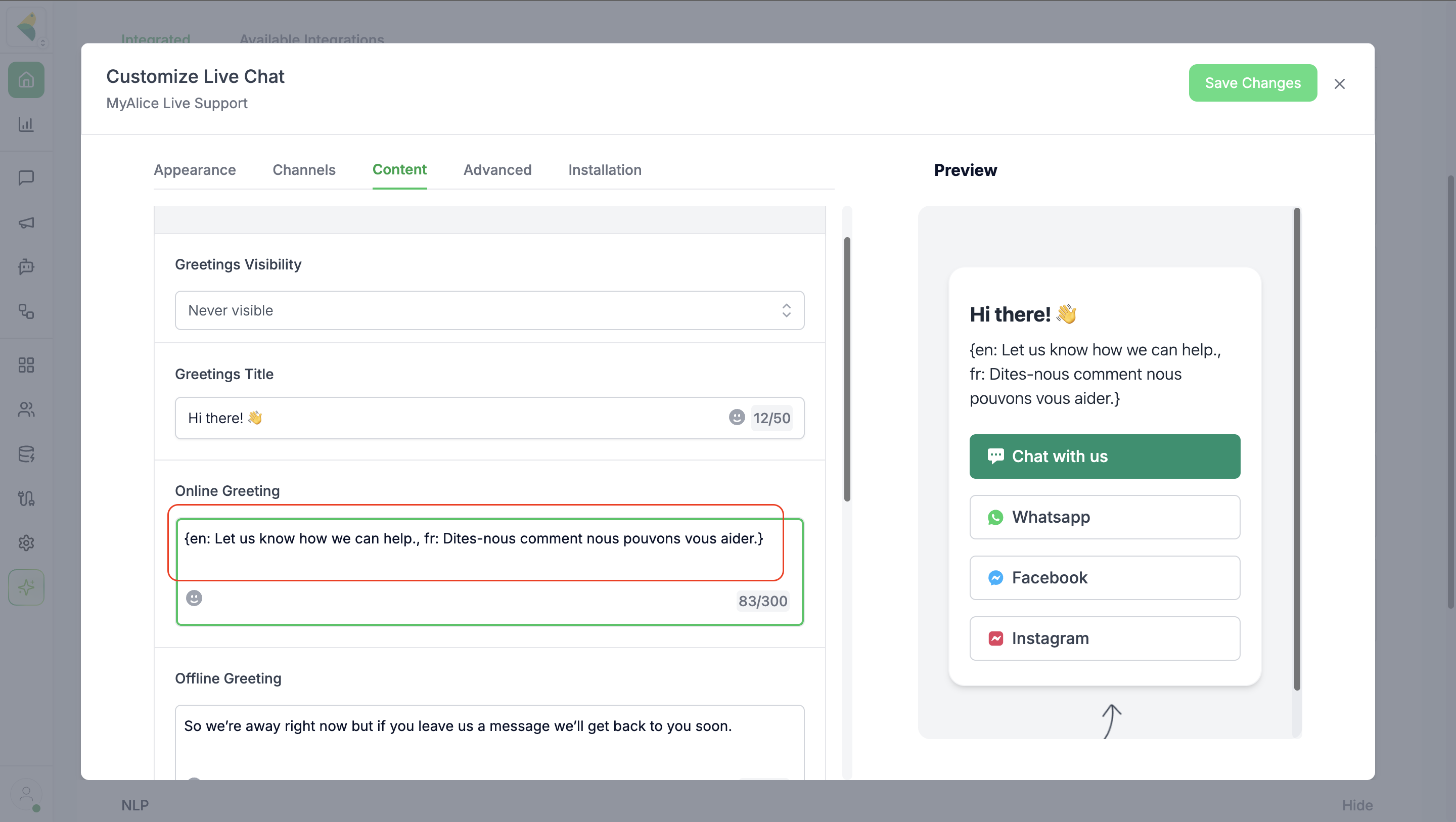Click the Instagram icon in preview
This screenshot has width=1456, height=822.
click(995, 638)
